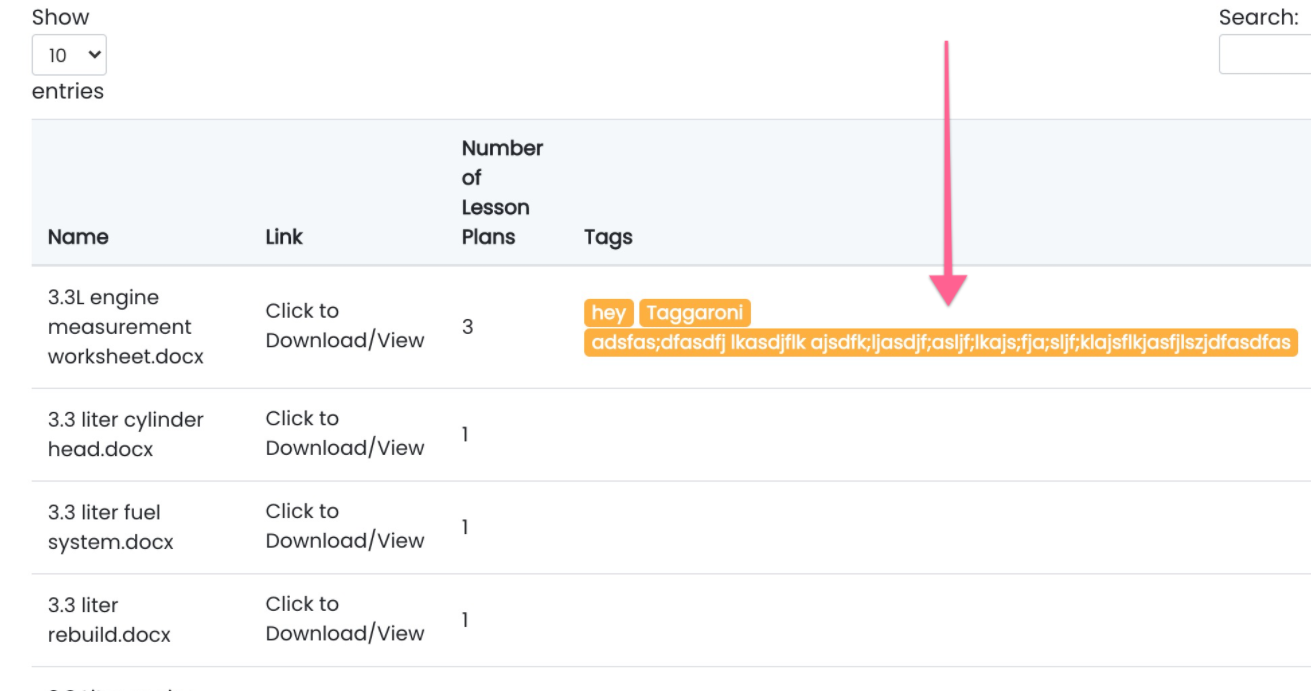
Task: Click lesson plan count for fuel system row
Action: click(x=465, y=527)
